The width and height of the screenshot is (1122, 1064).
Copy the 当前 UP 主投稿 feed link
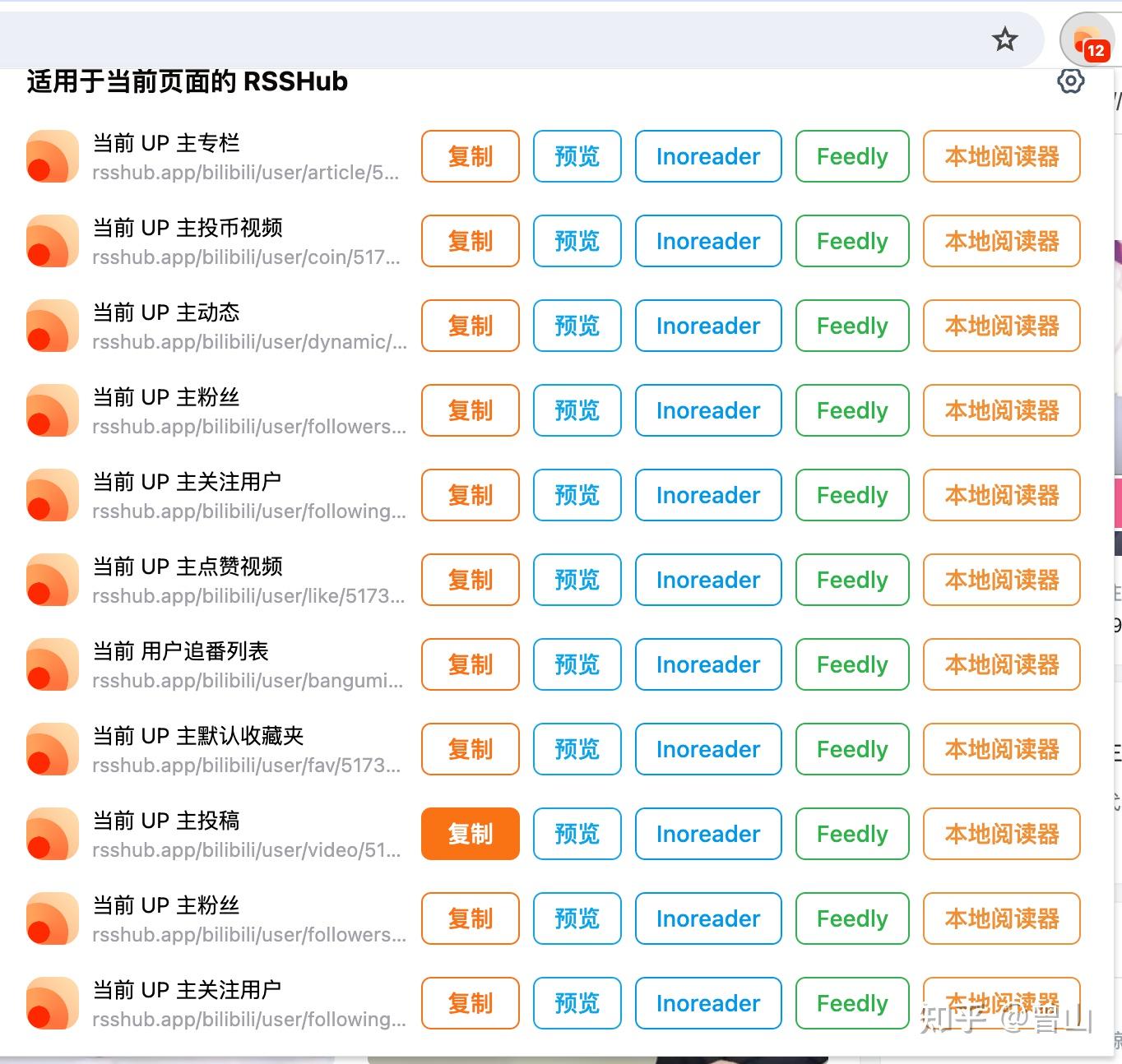(470, 834)
